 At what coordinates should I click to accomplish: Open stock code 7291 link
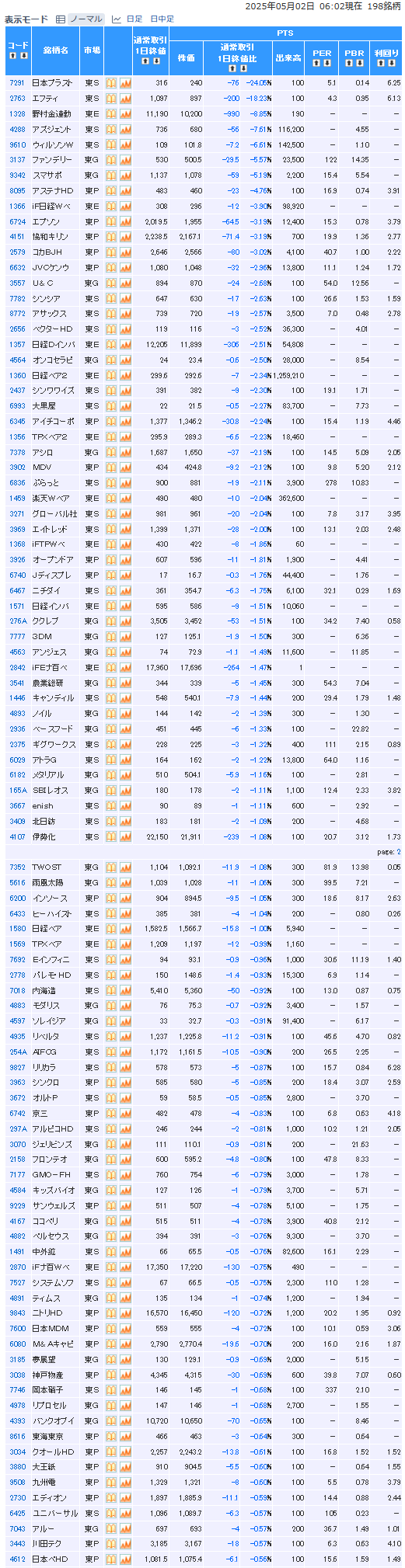[x=17, y=82]
